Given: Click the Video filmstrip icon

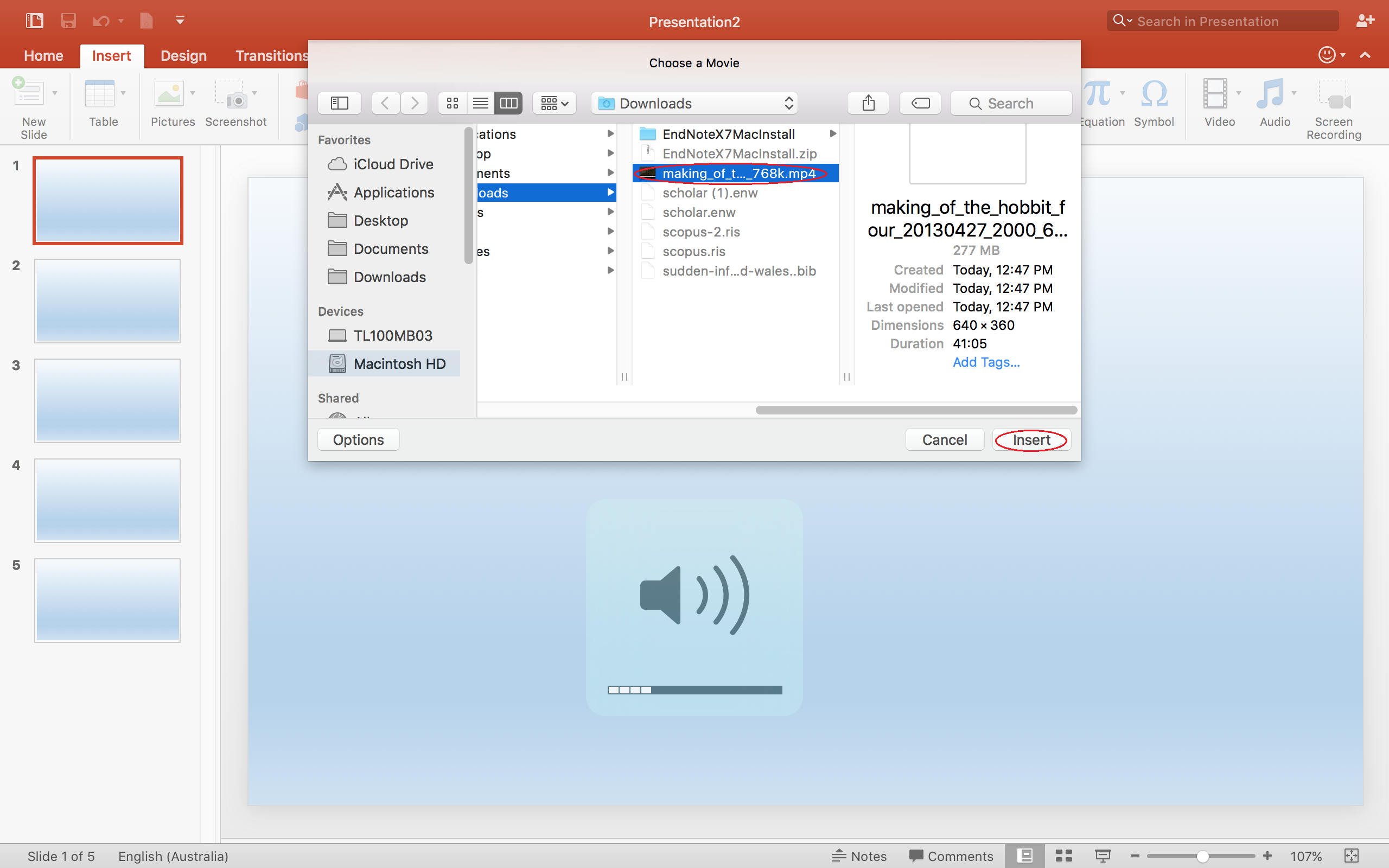Looking at the screenshot, I should click(x=1215, y=93).
